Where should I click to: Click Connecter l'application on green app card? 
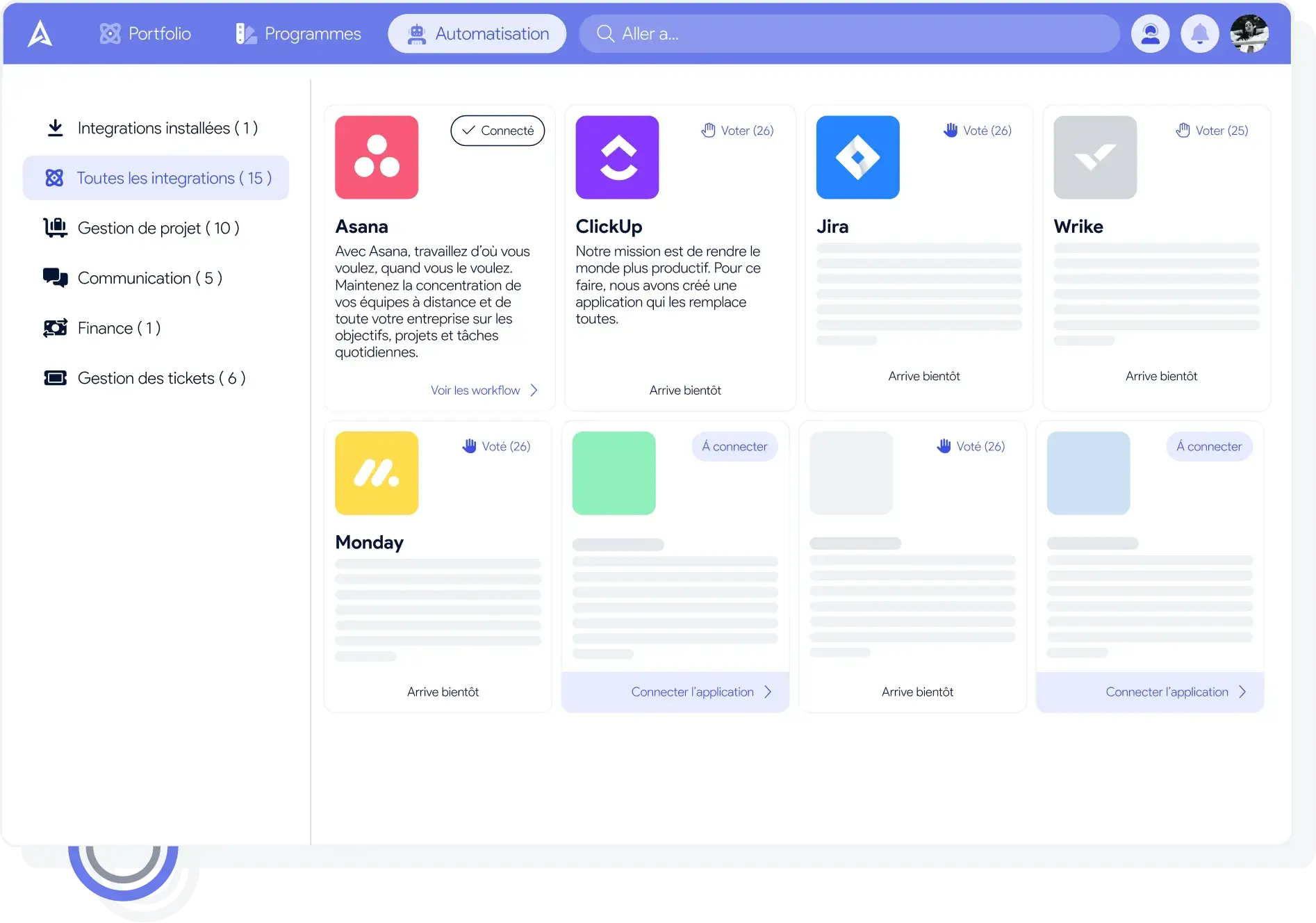(x=675, y=692)
